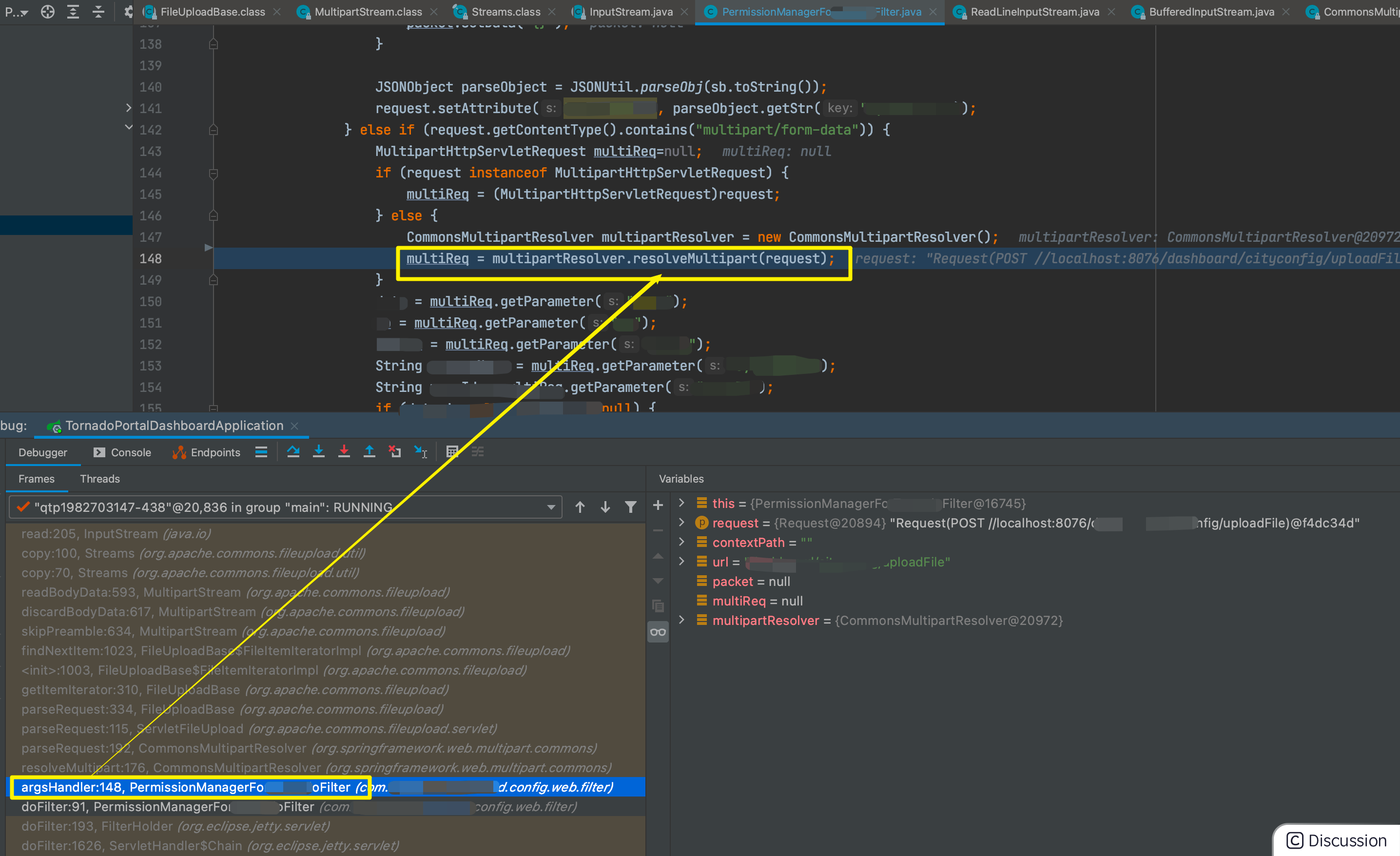Expand the 'request' variable node
Viewport: 1400px width, 856px height.
point(681,522)
